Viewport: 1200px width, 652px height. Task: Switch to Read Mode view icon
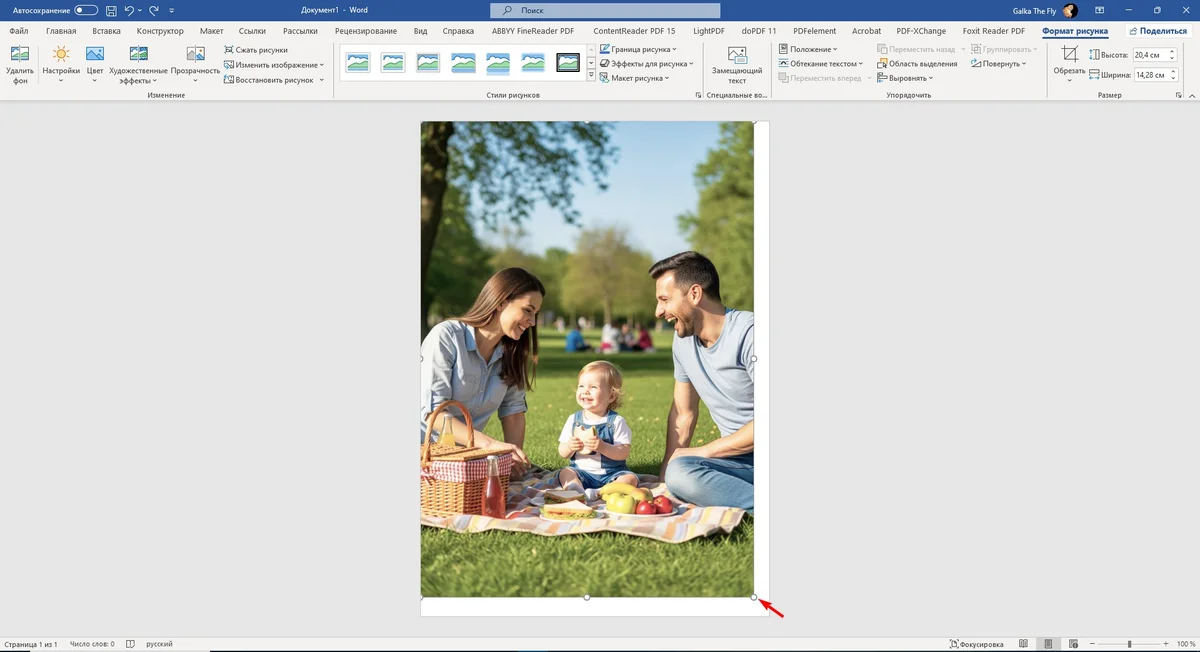[1023, 644]
